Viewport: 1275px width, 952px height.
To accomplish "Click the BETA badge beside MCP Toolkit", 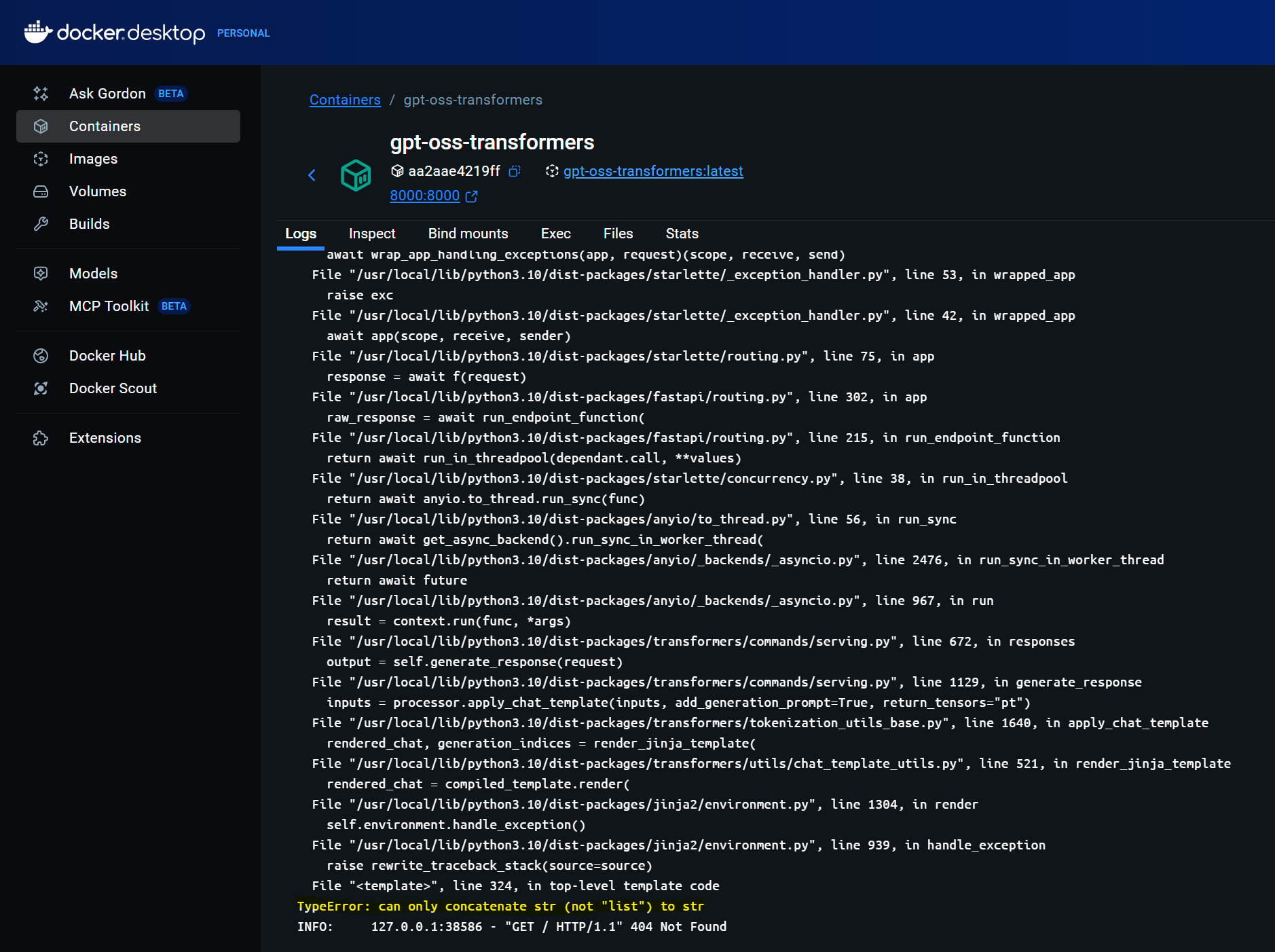I will [174, 306].
